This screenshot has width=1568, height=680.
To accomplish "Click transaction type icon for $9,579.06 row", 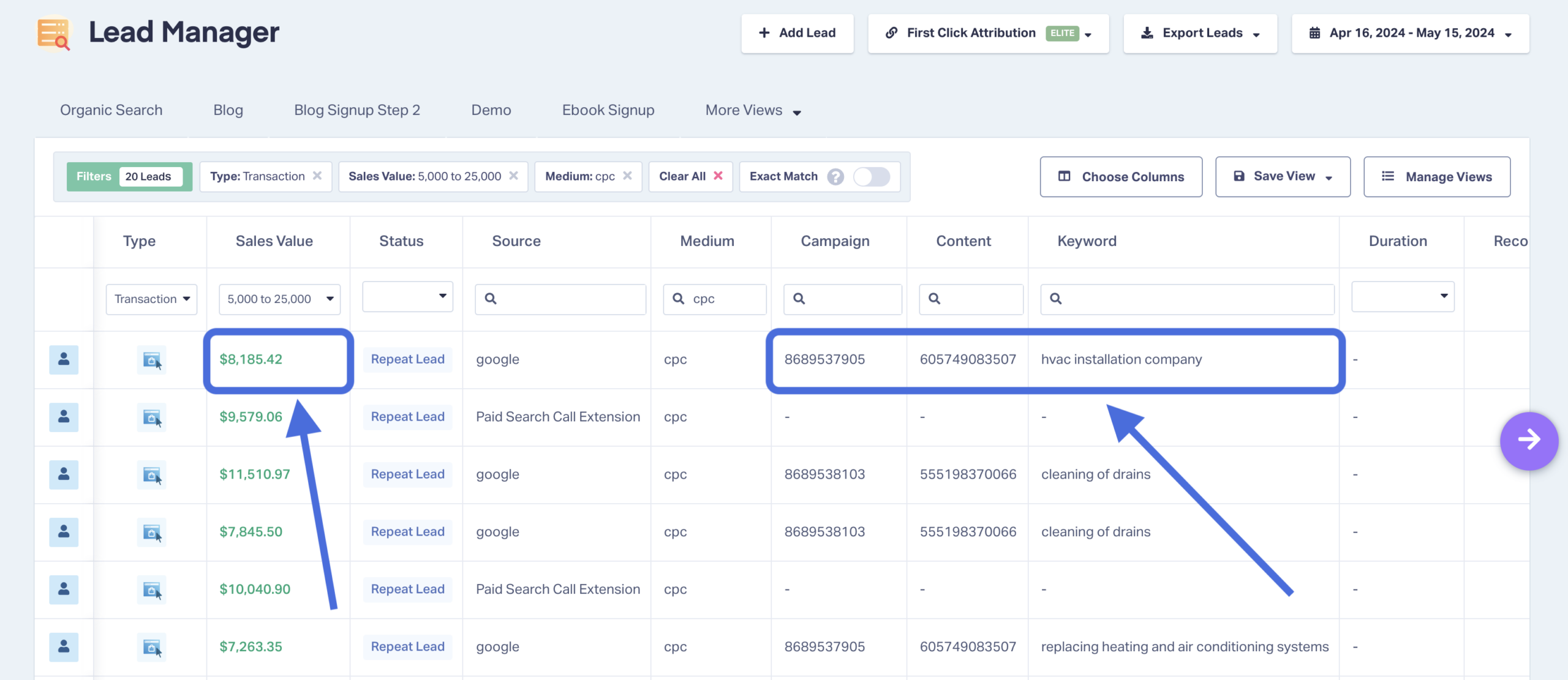I will click(x=151, y=417).
